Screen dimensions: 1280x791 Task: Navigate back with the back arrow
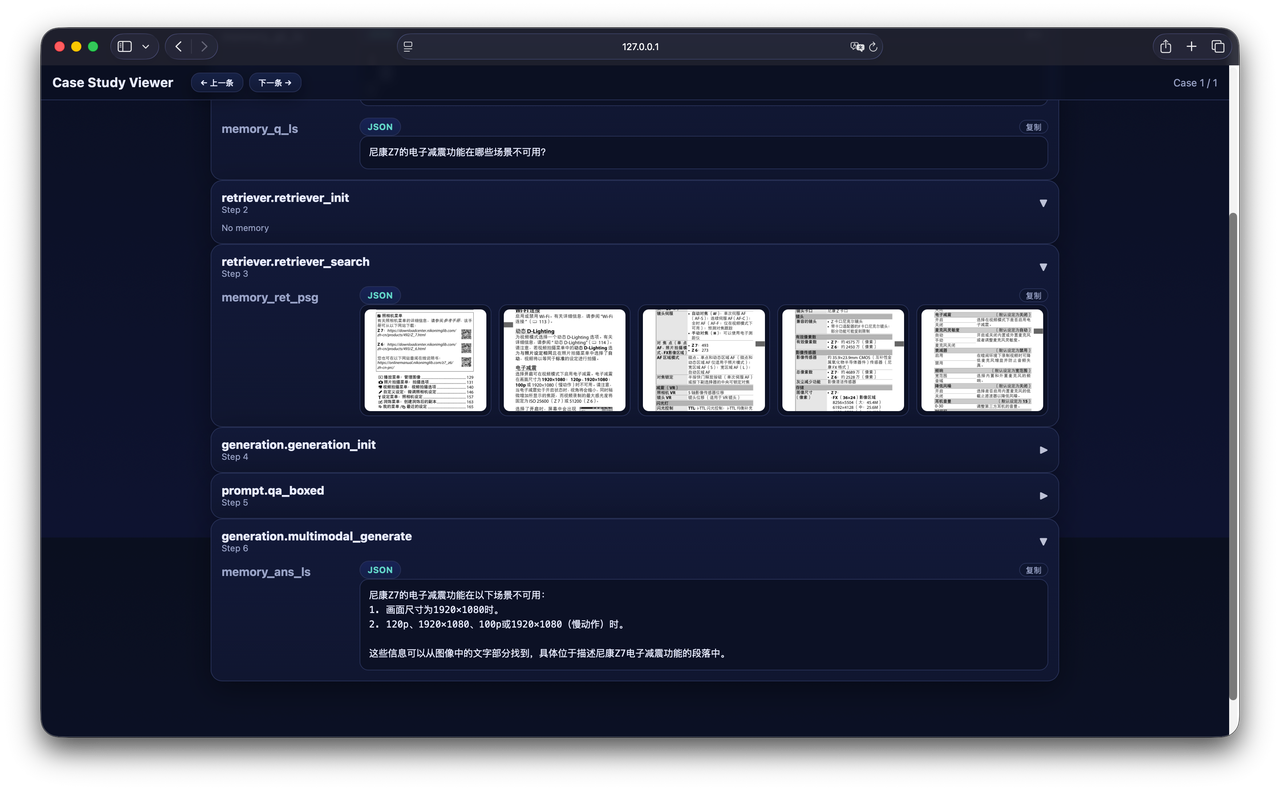tap(177, 46)
